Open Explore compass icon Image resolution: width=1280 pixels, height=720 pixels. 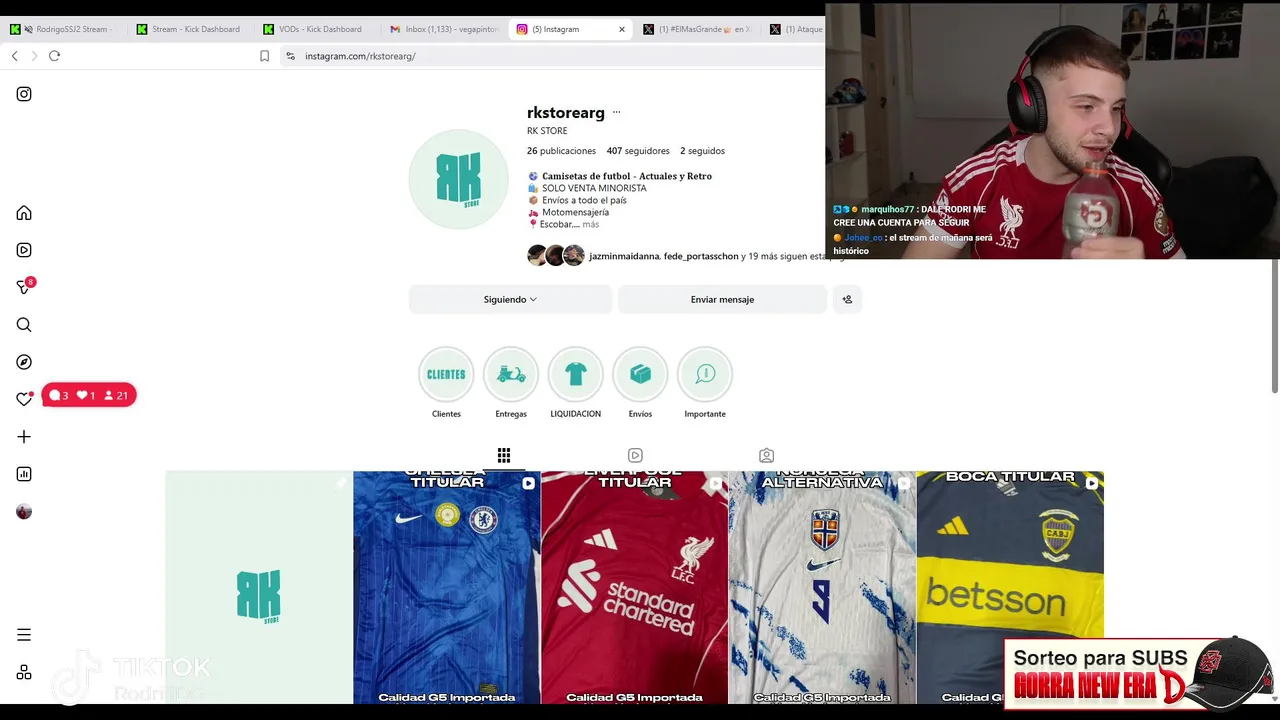(24, 362)
